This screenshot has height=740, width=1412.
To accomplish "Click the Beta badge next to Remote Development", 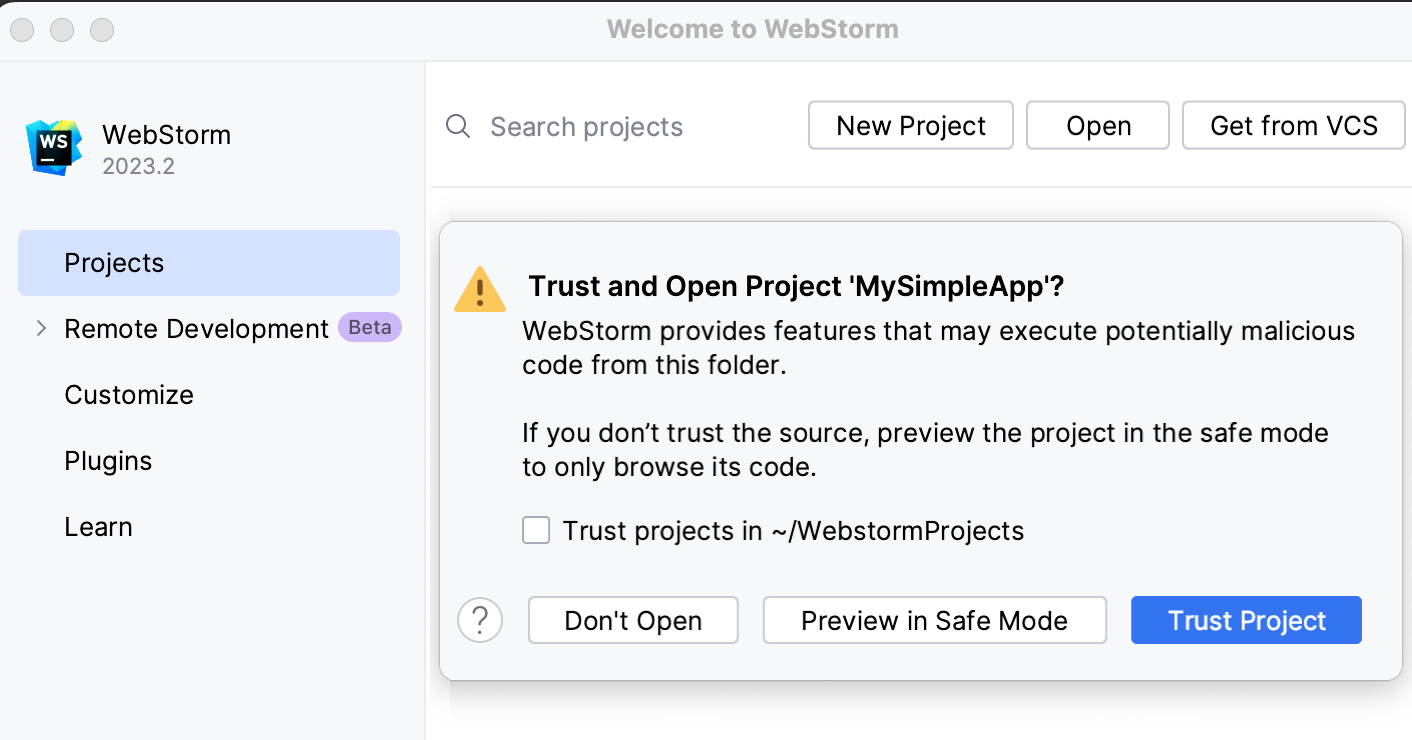I will [x=369, y=328].
